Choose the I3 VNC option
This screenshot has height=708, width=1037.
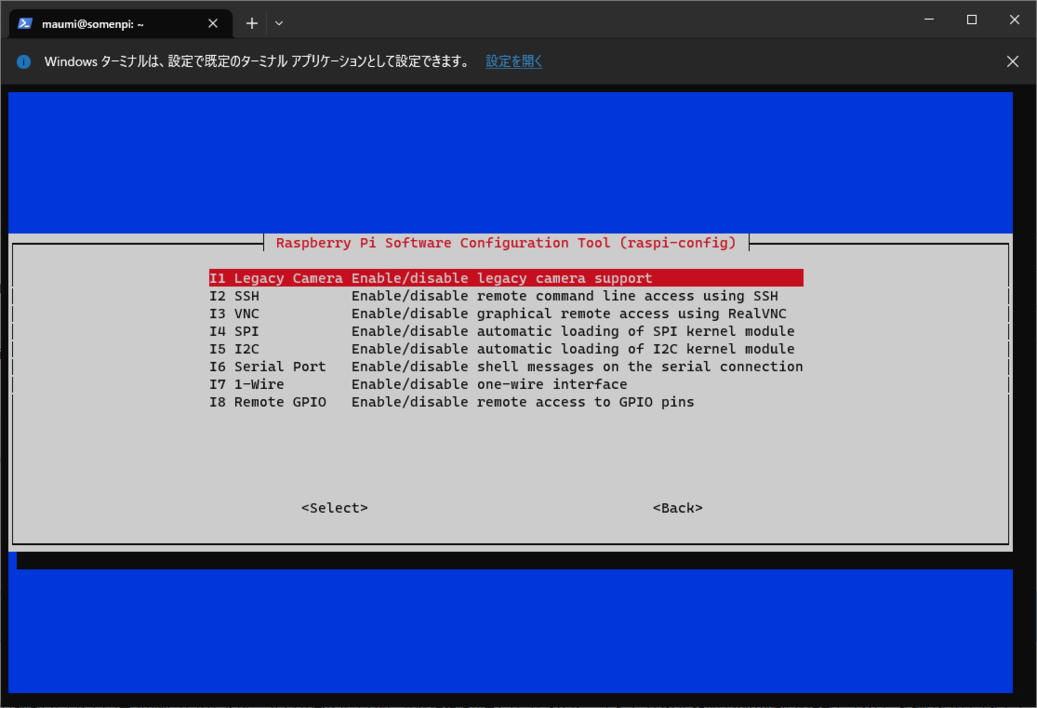click(x=506, y=313)
